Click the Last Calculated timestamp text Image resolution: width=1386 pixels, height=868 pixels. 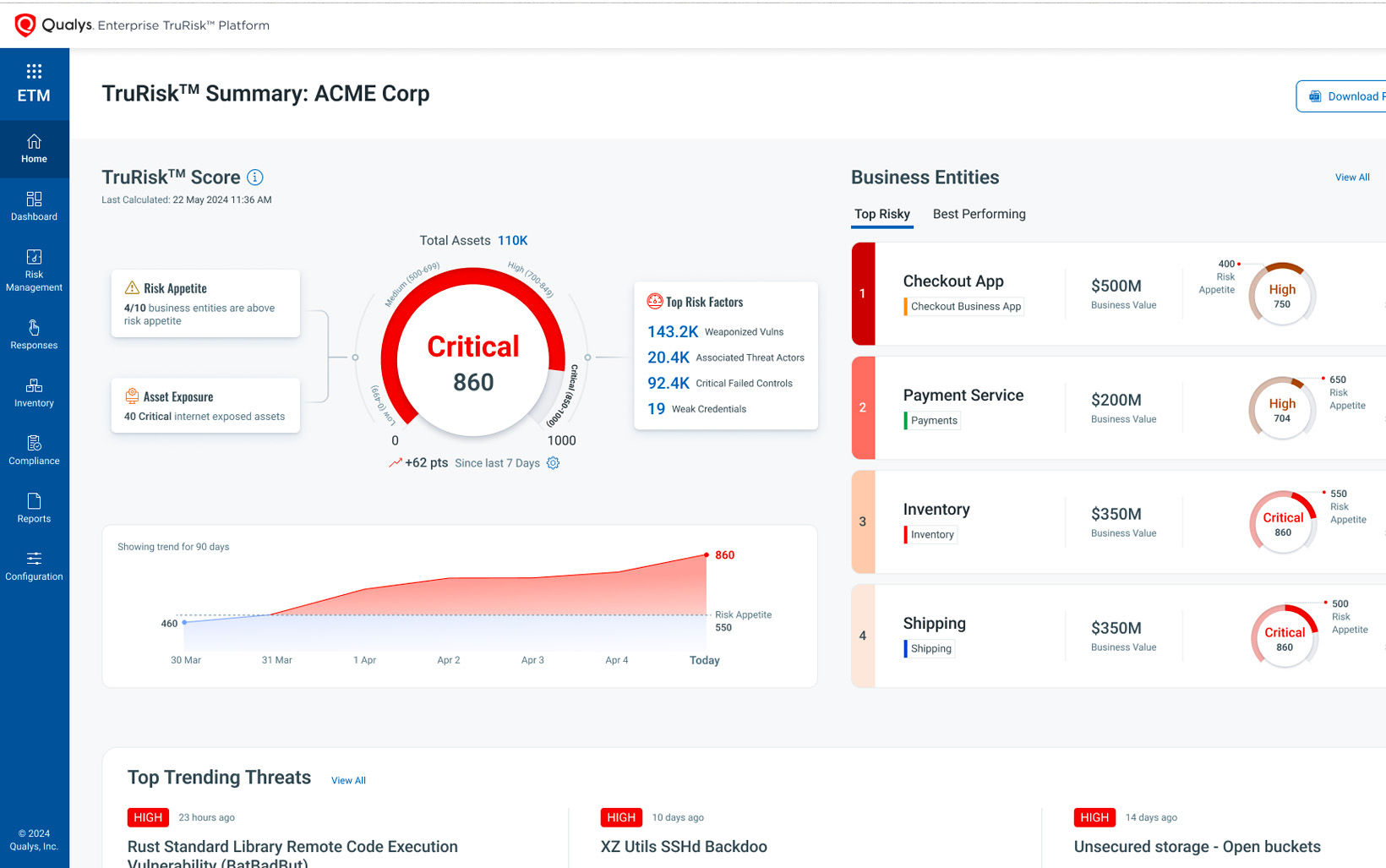187,200
